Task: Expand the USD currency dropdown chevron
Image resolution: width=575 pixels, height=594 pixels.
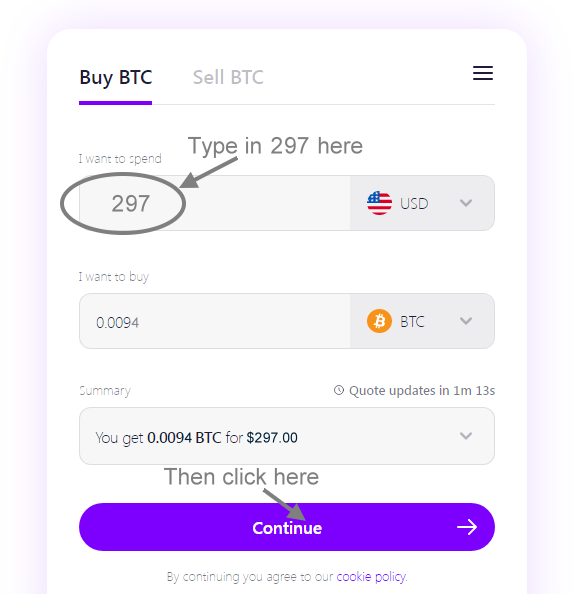Action: [466, 203]
